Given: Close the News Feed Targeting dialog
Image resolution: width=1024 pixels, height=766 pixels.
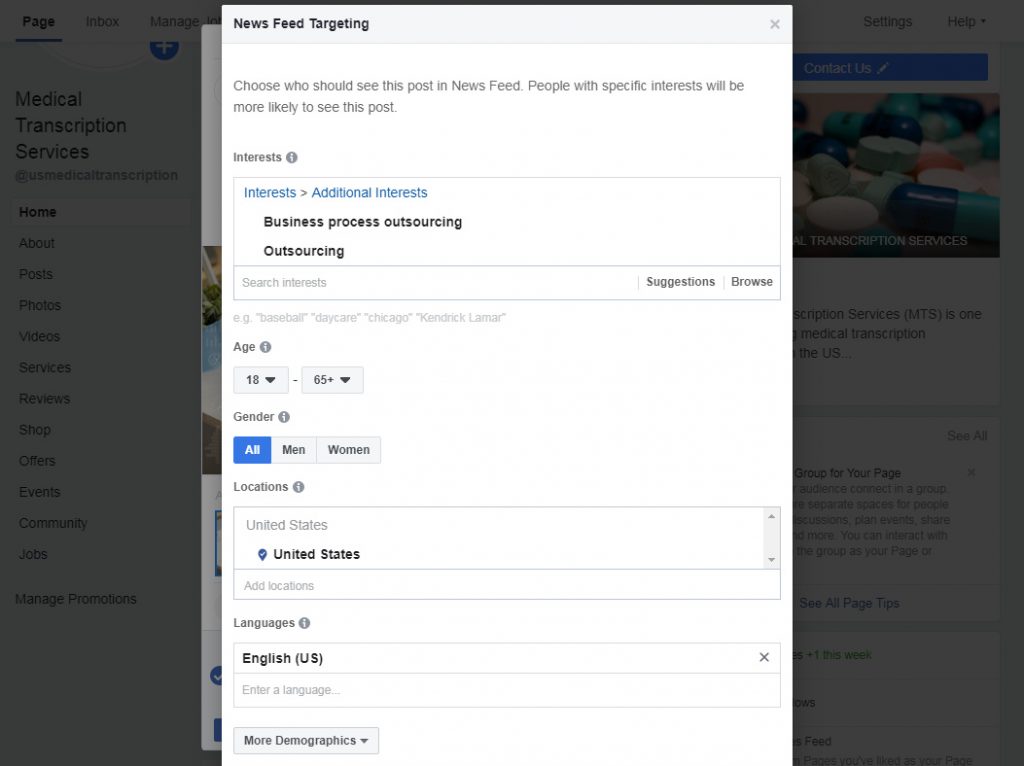Looking at the screenshot, I should (775, 24).
